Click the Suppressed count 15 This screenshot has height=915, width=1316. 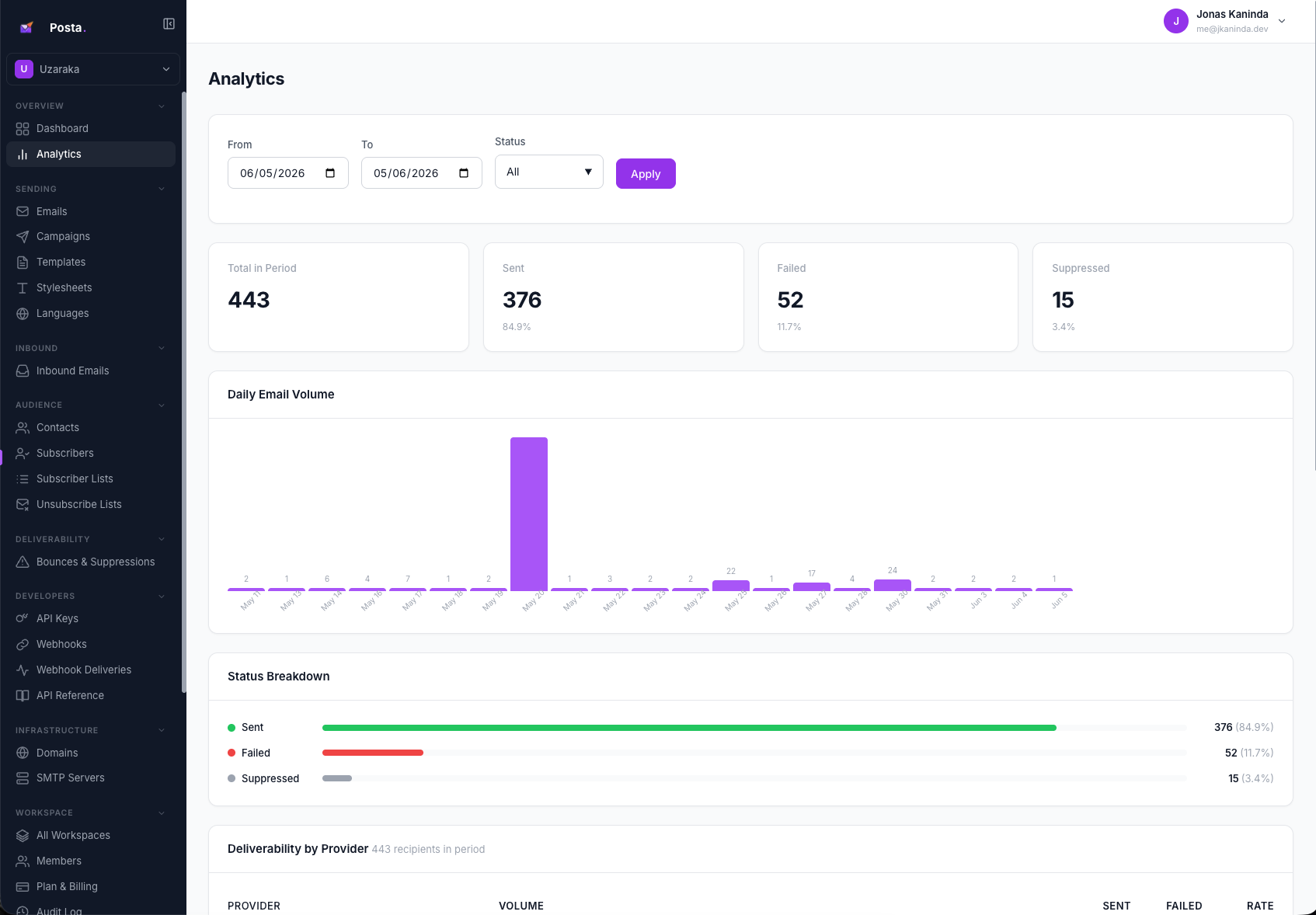tap(1063, 300)
